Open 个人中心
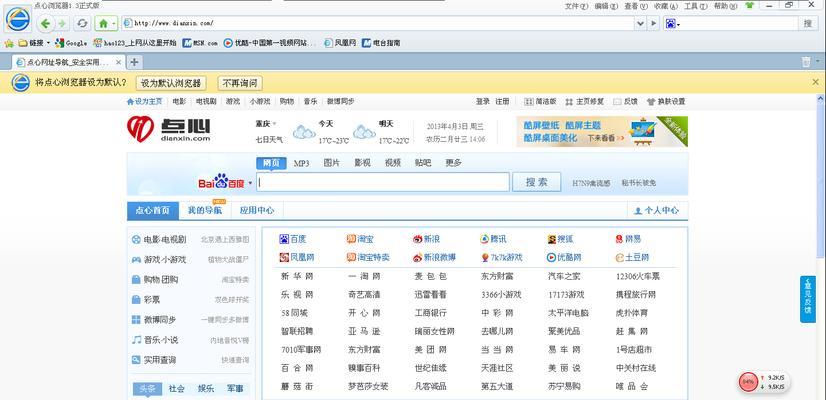826x400 pixels. [657, 210]
